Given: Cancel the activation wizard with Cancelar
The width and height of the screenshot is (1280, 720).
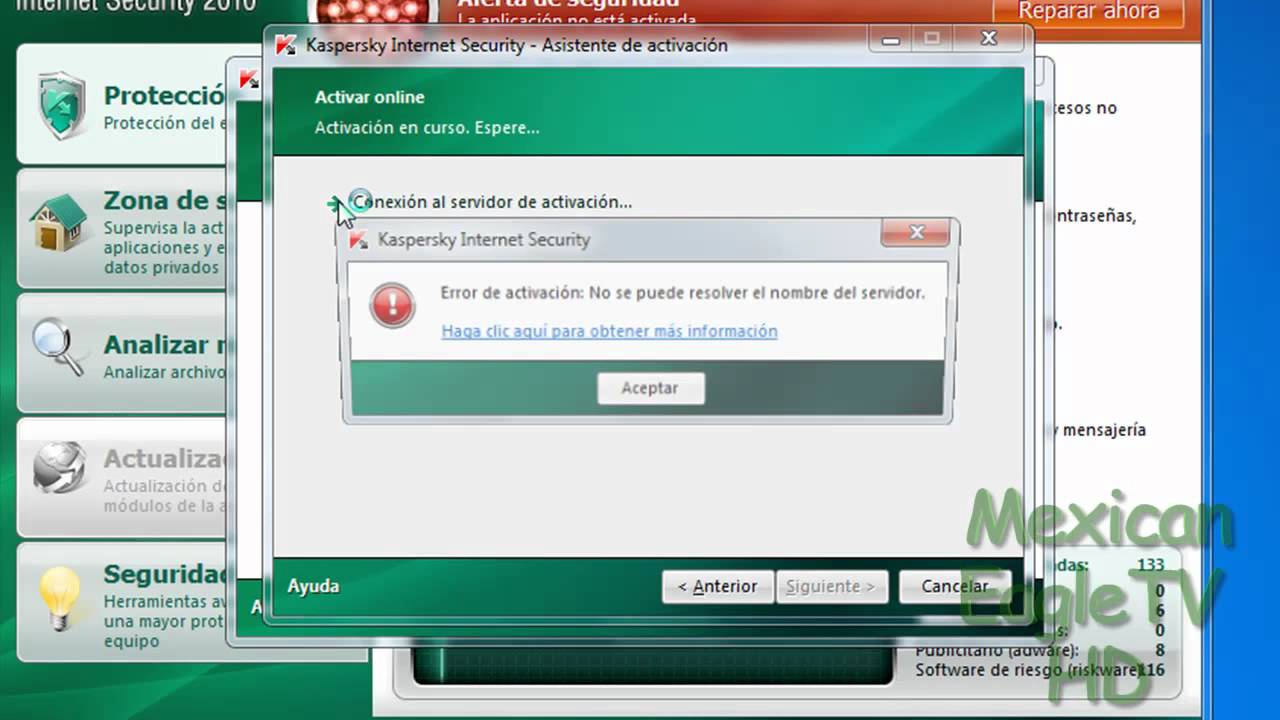Looking at the screenshot, I should 954,587.
